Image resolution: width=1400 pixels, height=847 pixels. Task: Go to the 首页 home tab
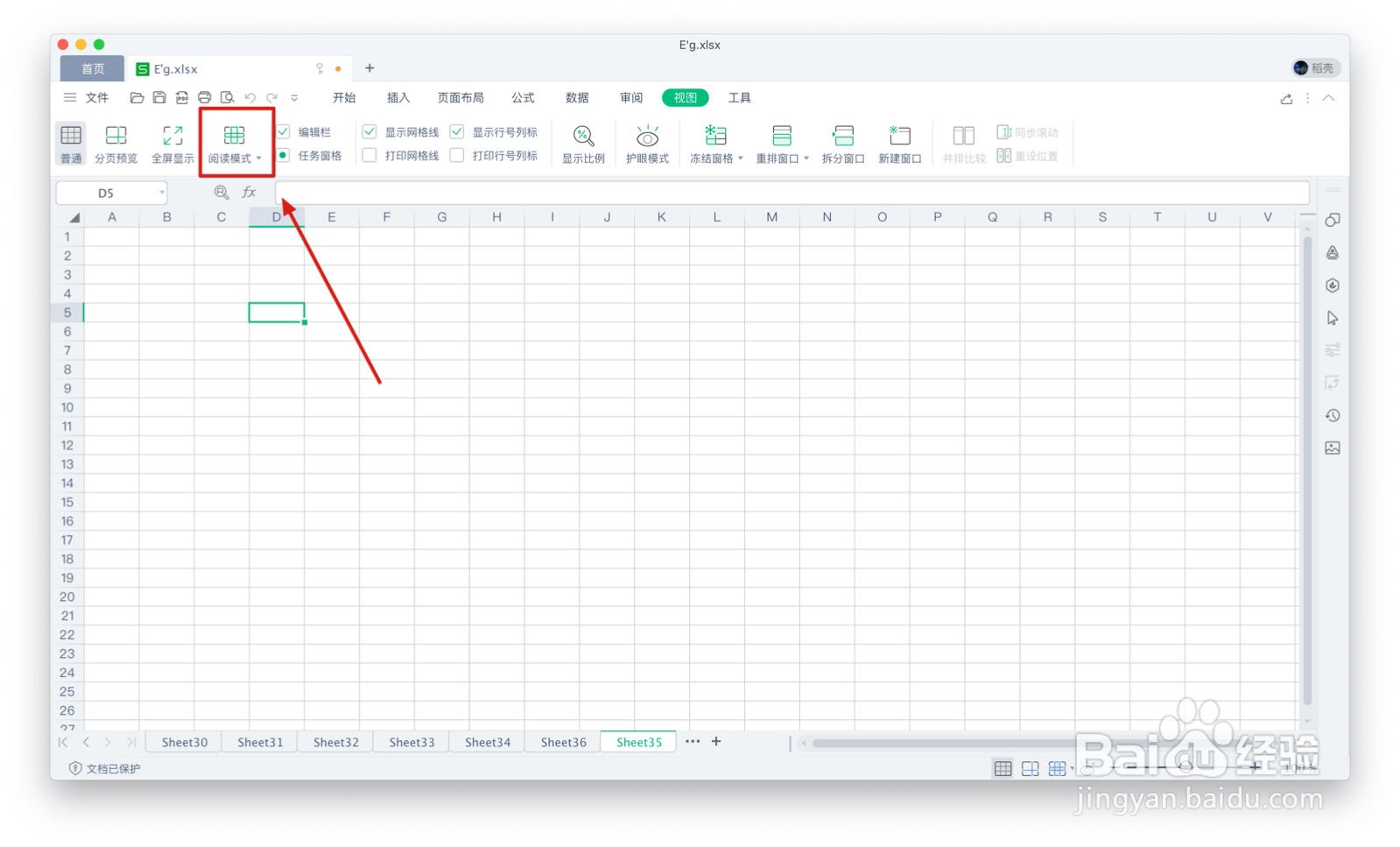point(92,68)
